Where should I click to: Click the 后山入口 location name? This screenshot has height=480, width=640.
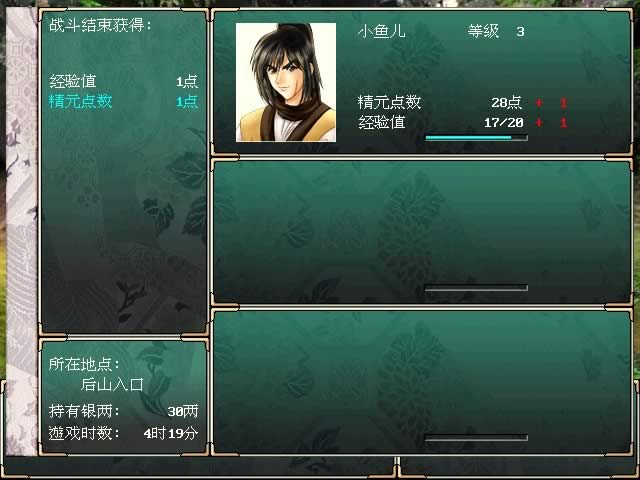click(112, 384)
